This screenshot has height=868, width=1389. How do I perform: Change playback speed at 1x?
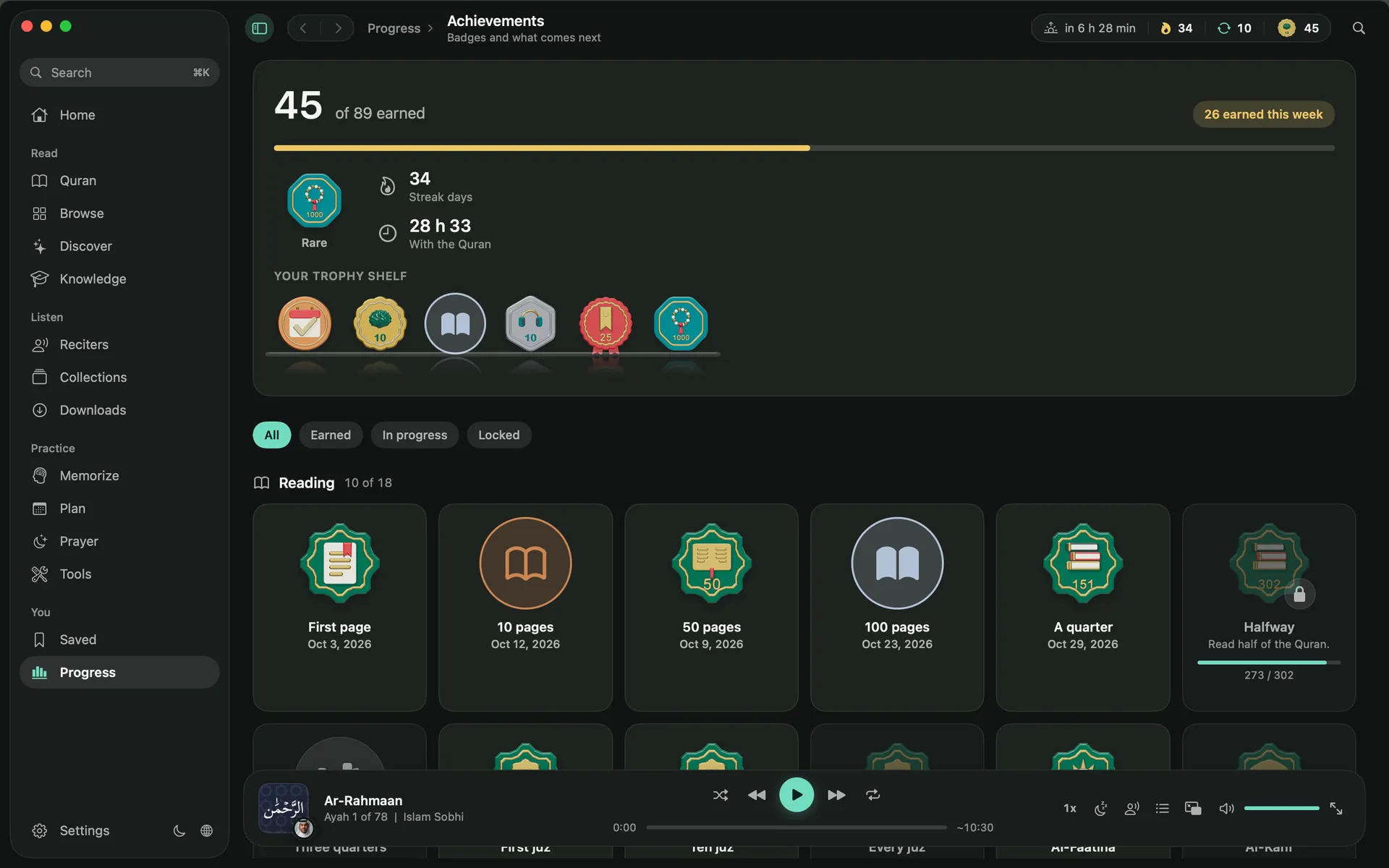1070,808
